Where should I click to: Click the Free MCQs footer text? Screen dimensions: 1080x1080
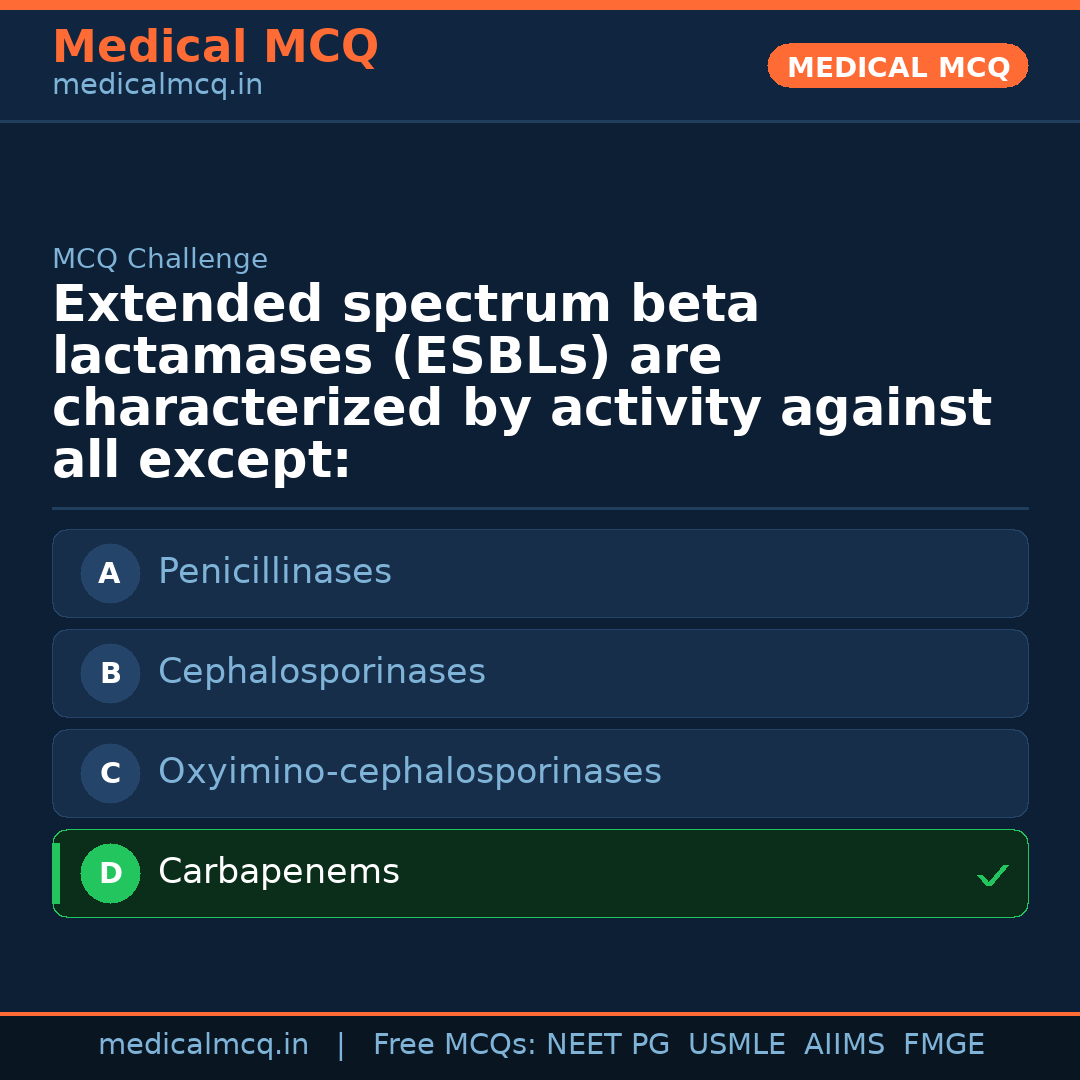click(x=454, y=1045)
